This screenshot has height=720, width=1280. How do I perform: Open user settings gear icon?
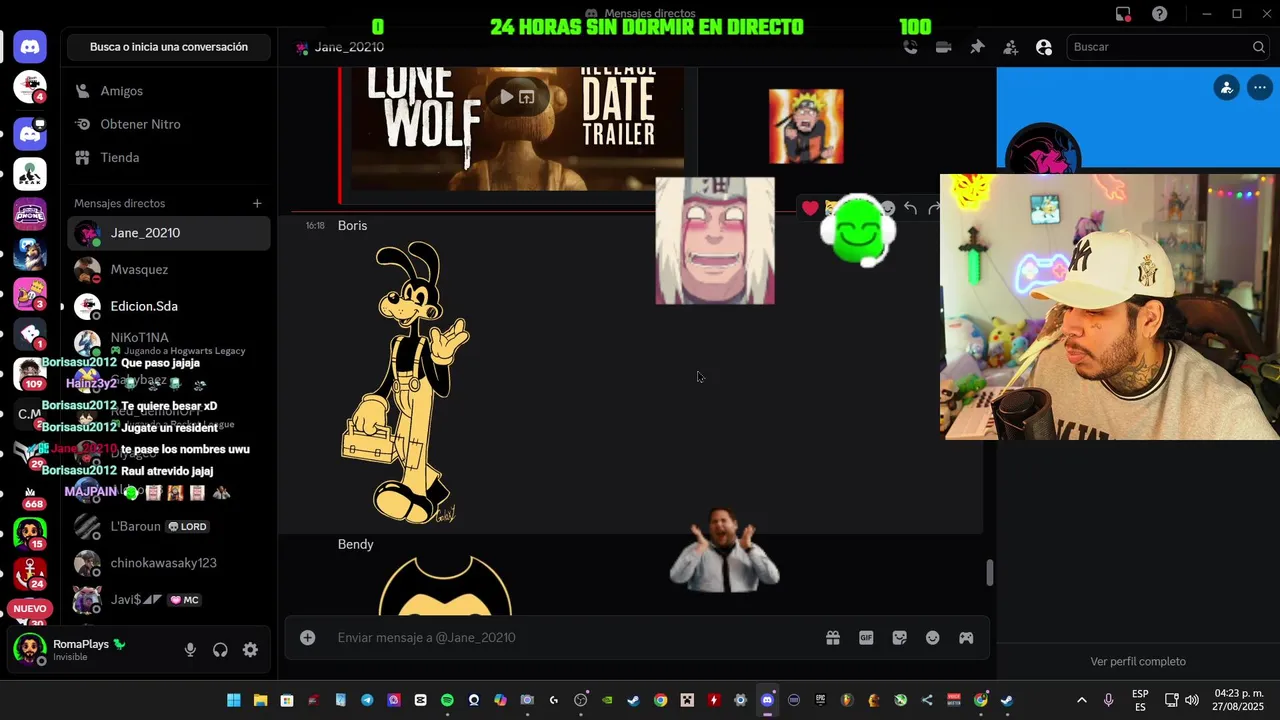250,650
